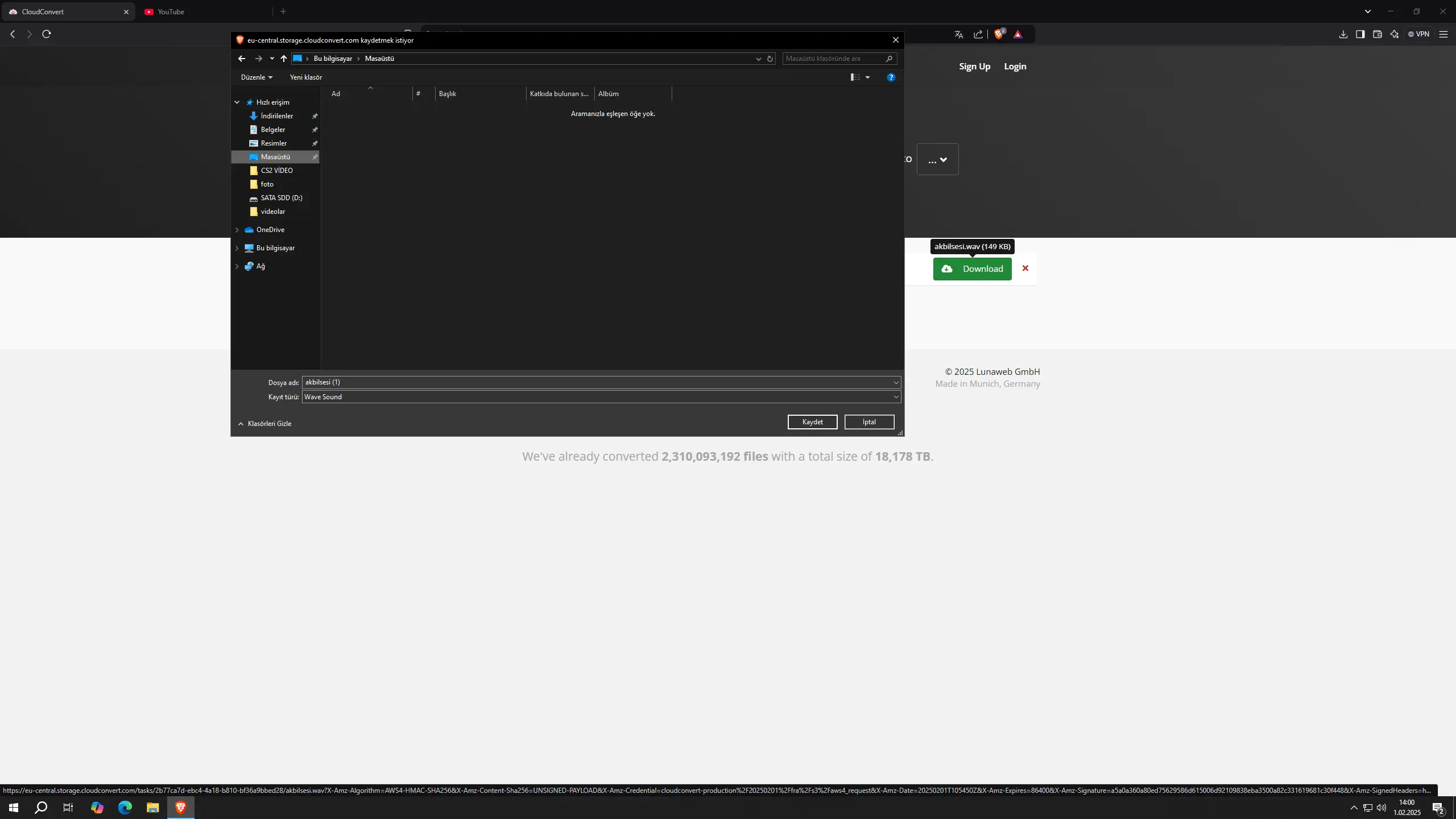The image size is (1456, 819).
Task: Open dialog help icon
Action: [x=891, y=77]
